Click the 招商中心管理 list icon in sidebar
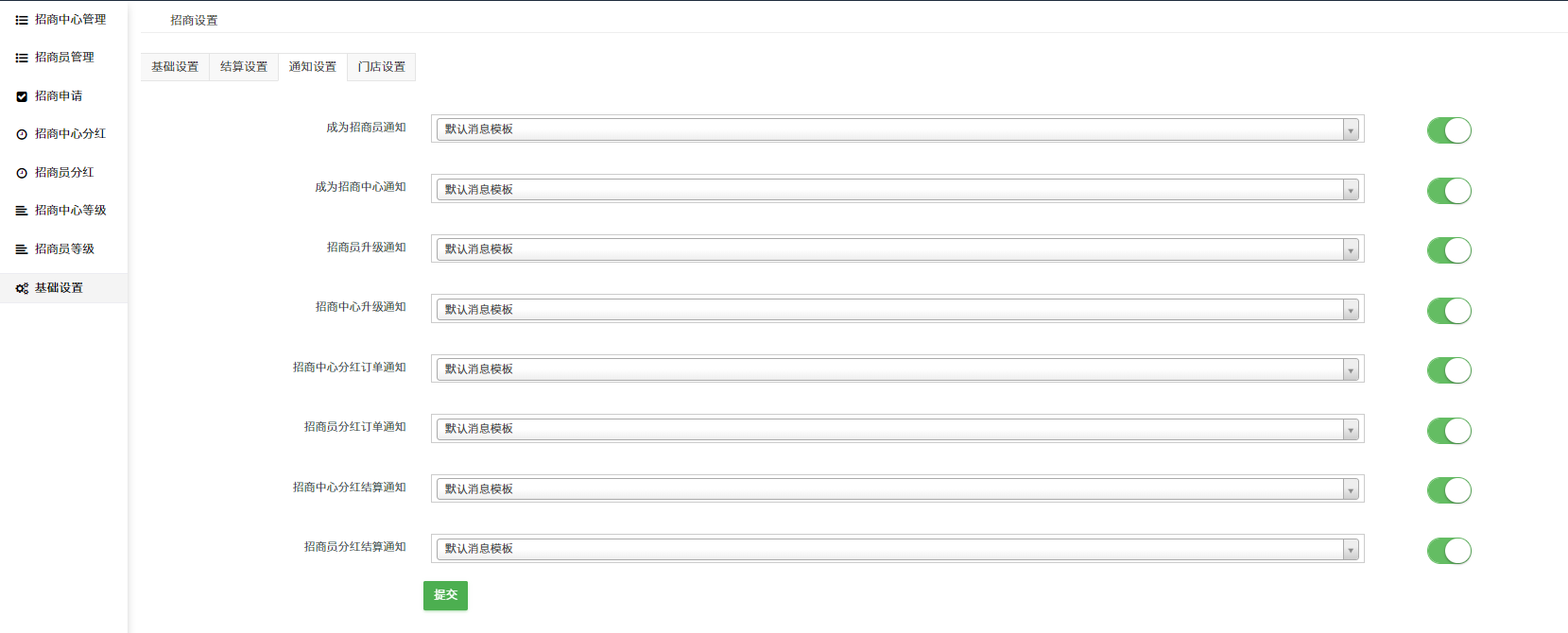The image size is (1568, 633). (22, 20)
